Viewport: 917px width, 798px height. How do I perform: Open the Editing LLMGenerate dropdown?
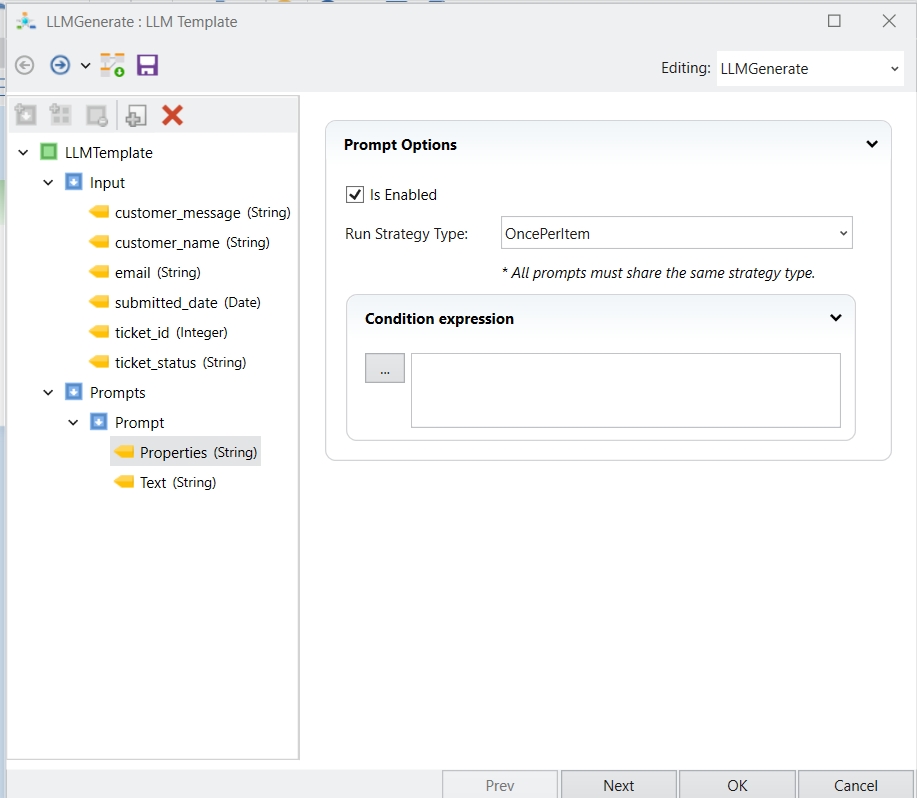[809, 69]
